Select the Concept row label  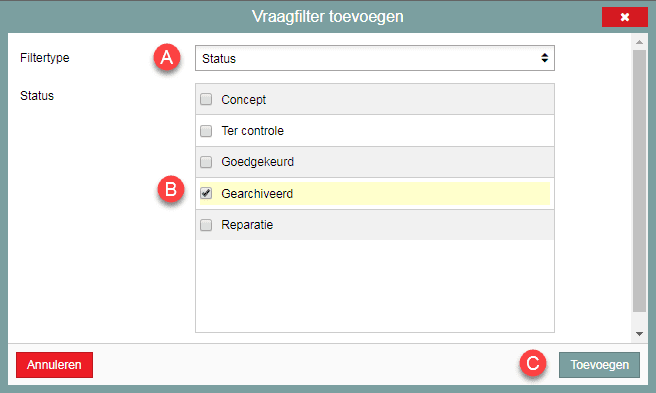point(243,100)
